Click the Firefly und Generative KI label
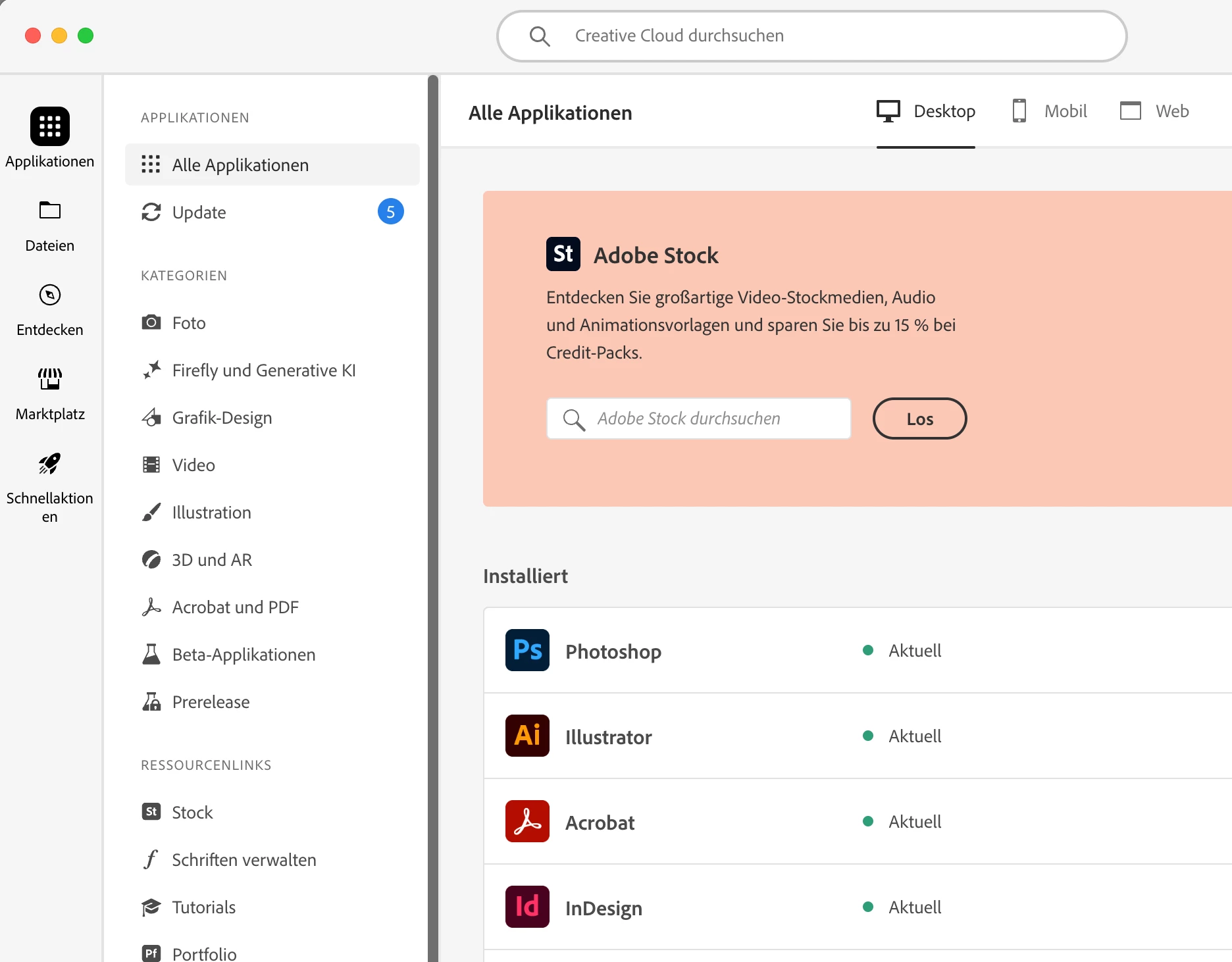 [264, 370]
